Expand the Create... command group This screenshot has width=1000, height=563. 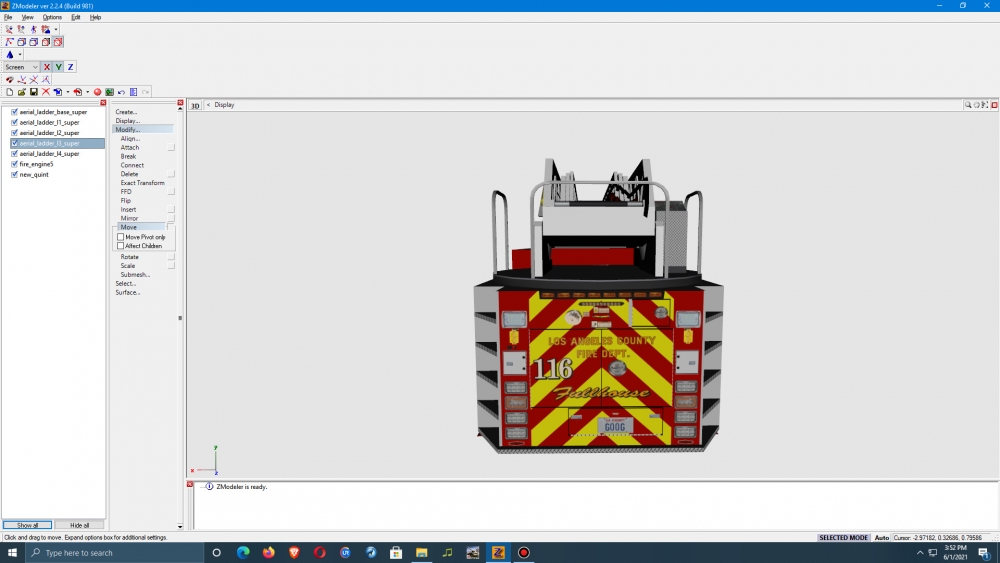click(x=126, y=112)
